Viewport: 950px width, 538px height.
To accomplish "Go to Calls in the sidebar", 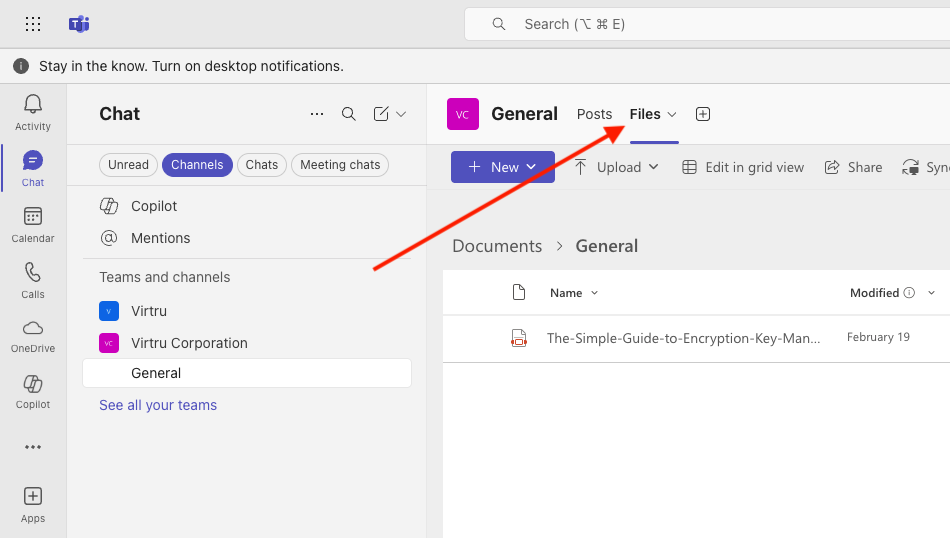I will [33, 281].
